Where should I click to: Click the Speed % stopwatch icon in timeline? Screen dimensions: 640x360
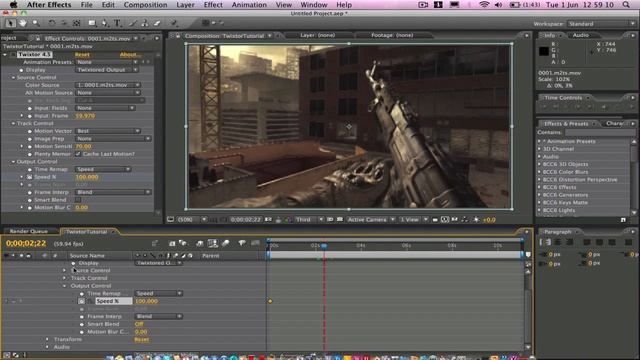[x=81, y=301]
